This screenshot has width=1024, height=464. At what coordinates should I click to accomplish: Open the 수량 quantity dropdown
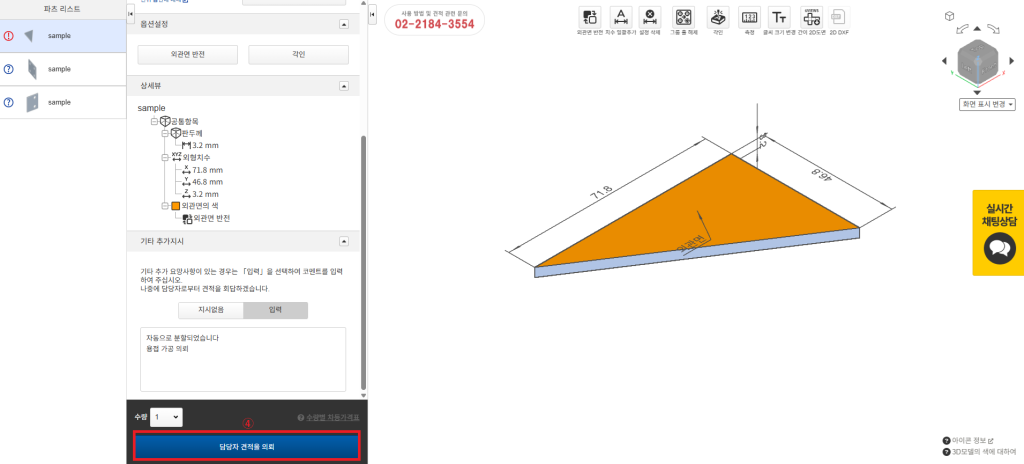[166, 416]
